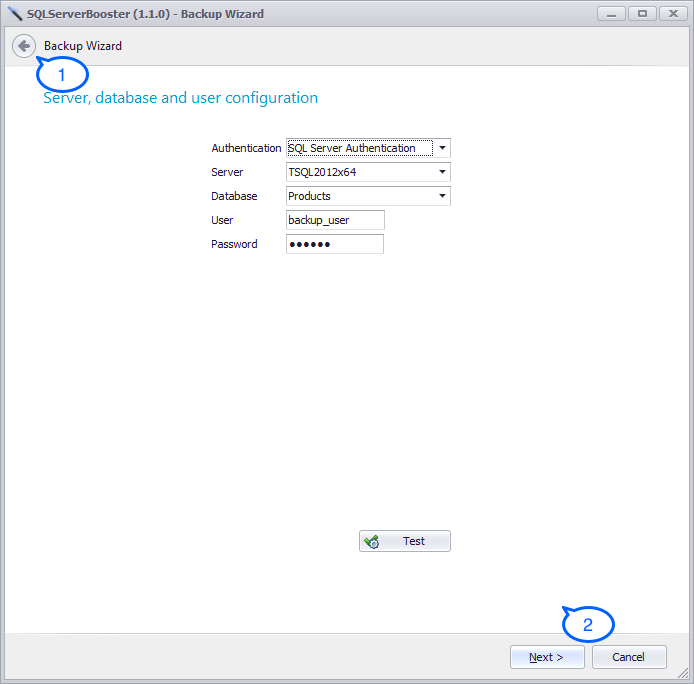Click the window title bar text

coord(149,13)
